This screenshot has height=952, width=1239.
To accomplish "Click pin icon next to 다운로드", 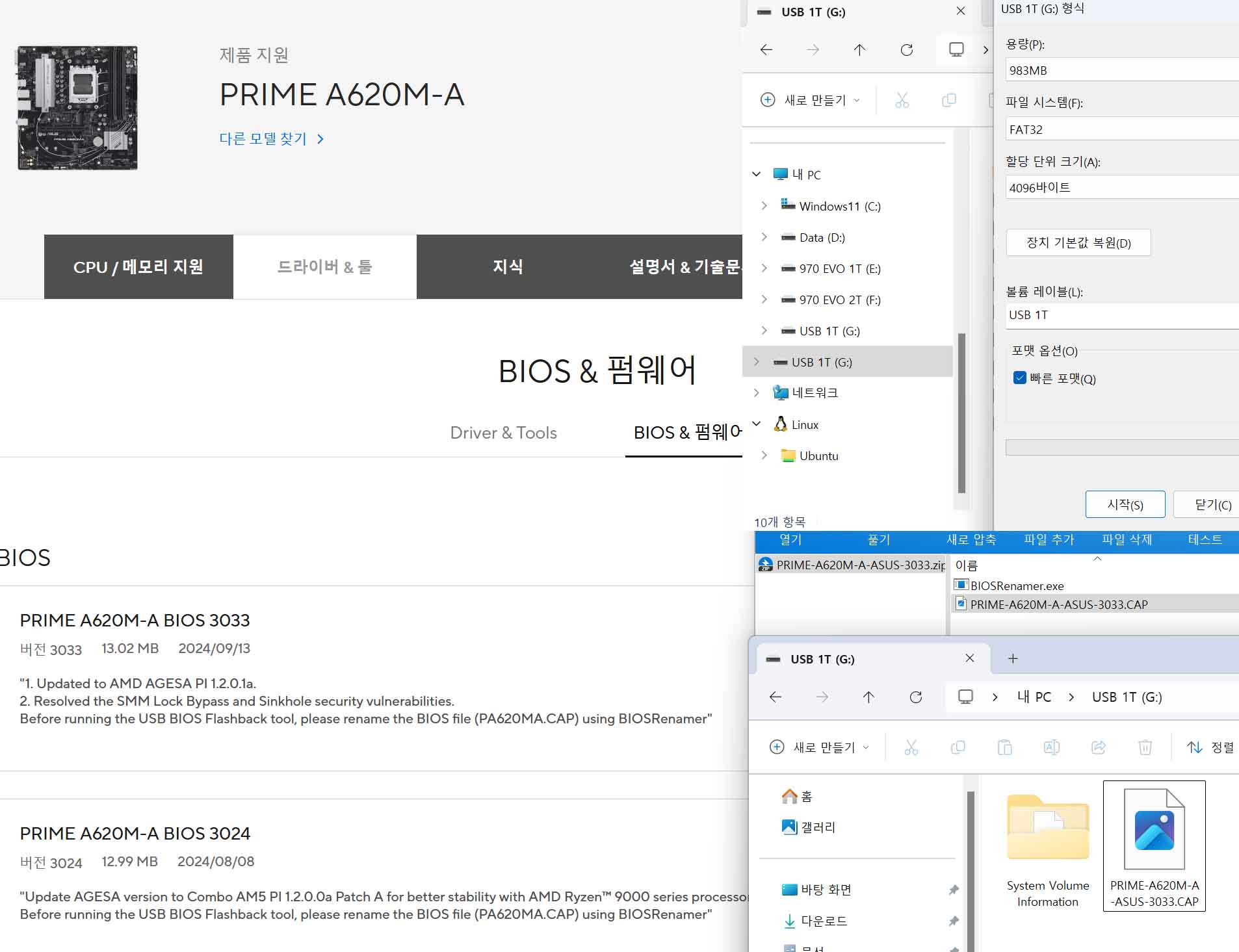I will point(954,921).
